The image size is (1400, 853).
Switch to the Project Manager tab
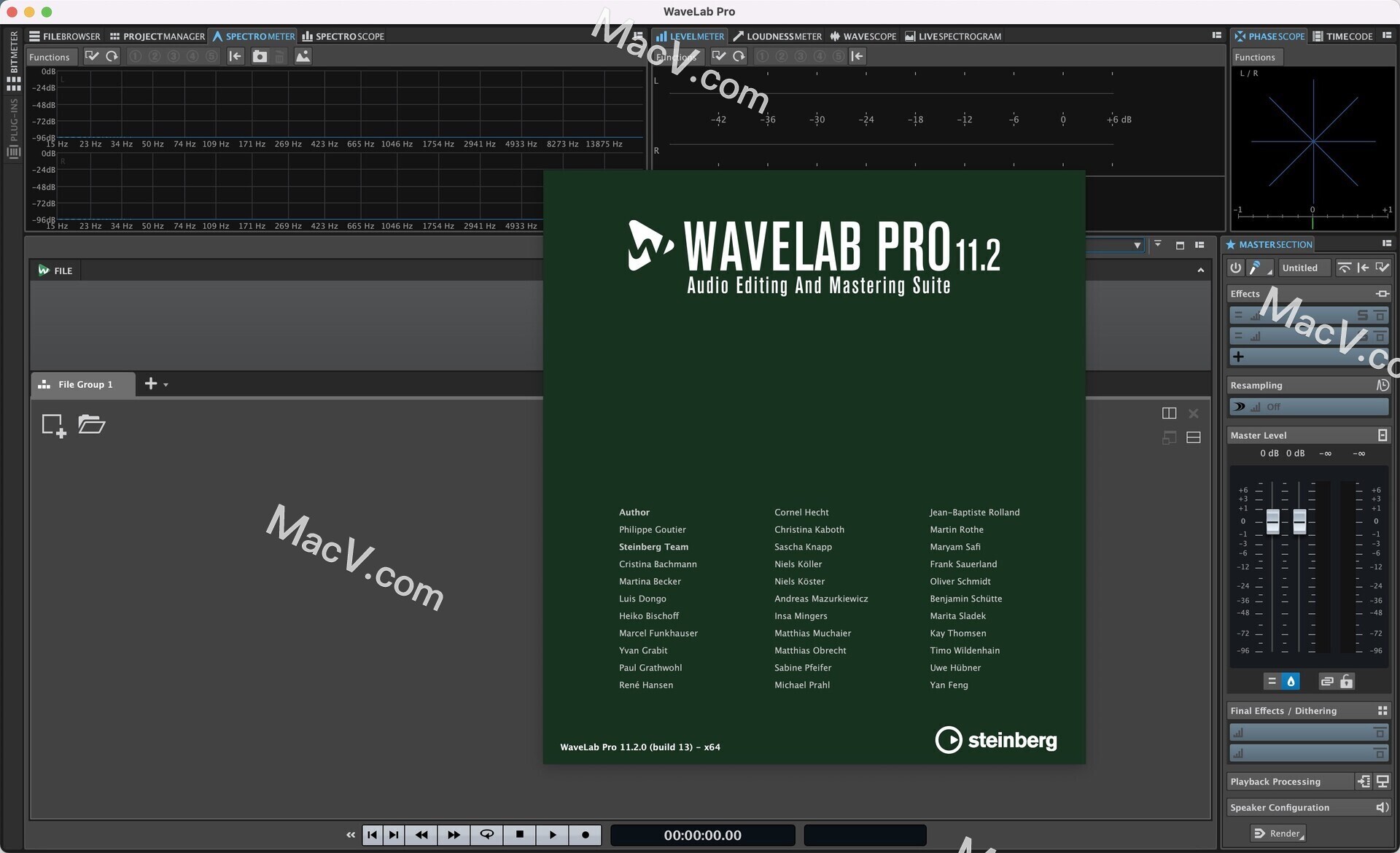tap(157, 36)
